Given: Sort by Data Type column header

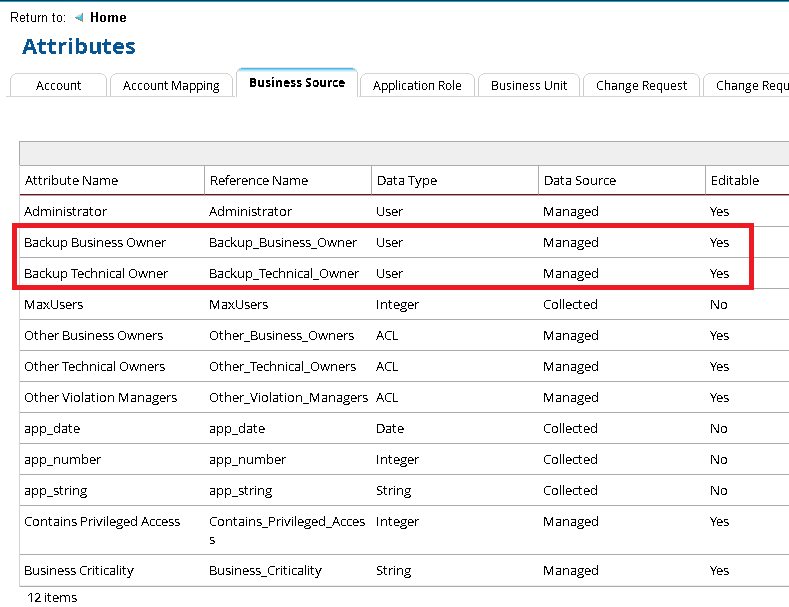Looking at the screenshot, I should (406, 181).
